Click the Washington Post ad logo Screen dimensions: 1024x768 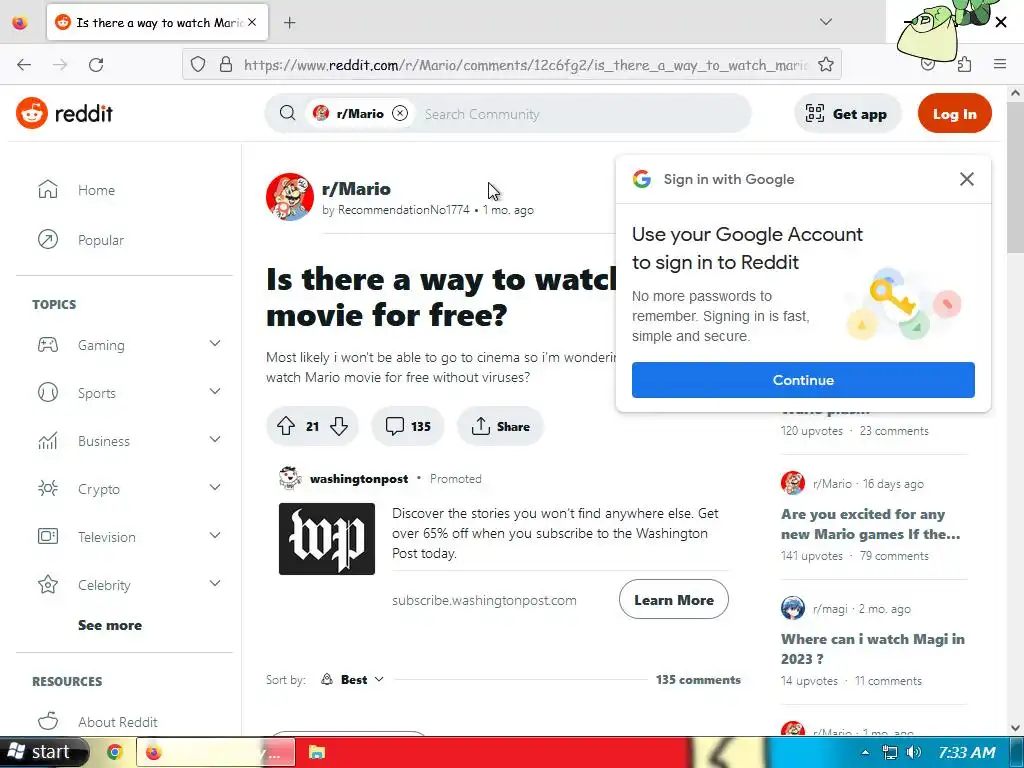click(327, 539)
